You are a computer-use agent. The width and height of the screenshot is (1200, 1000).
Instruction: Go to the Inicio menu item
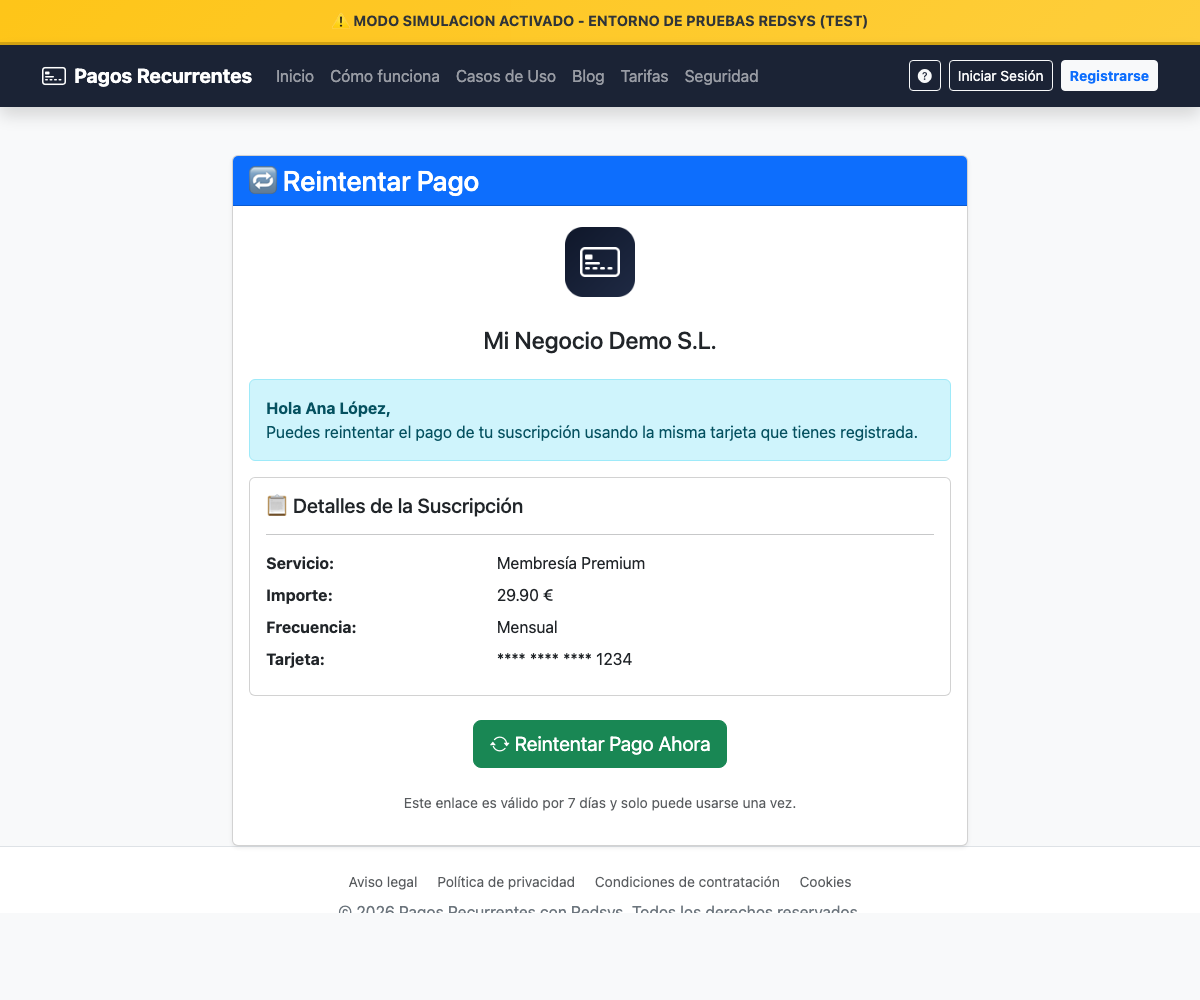point(295,76)
